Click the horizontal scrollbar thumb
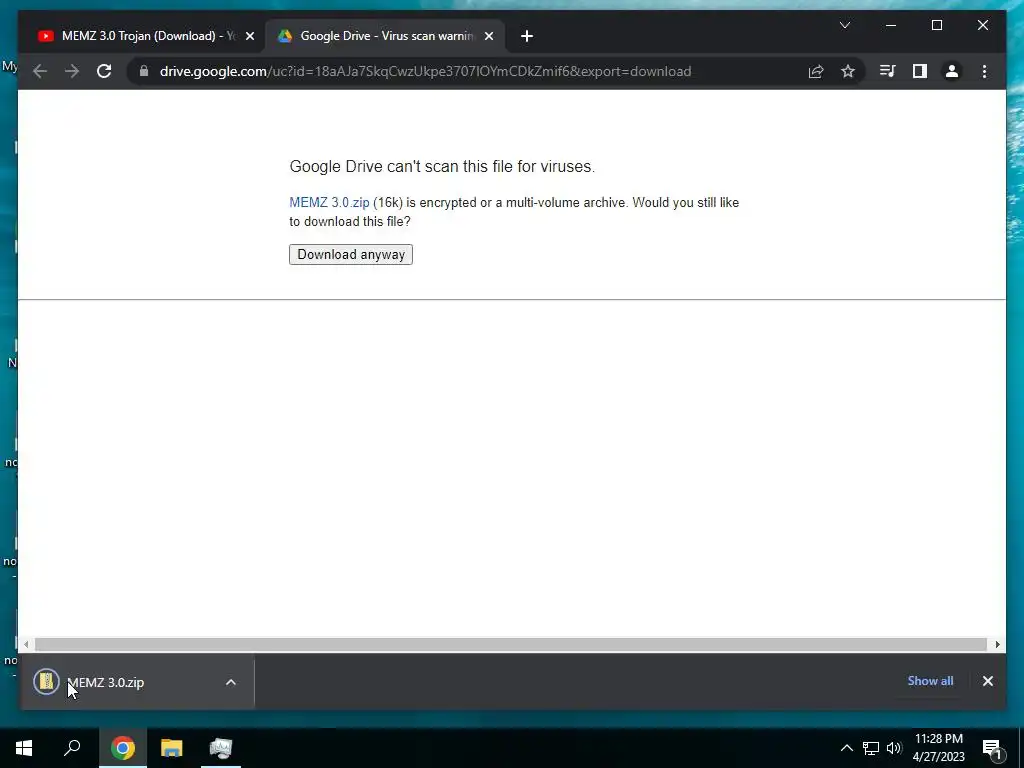 511,645
